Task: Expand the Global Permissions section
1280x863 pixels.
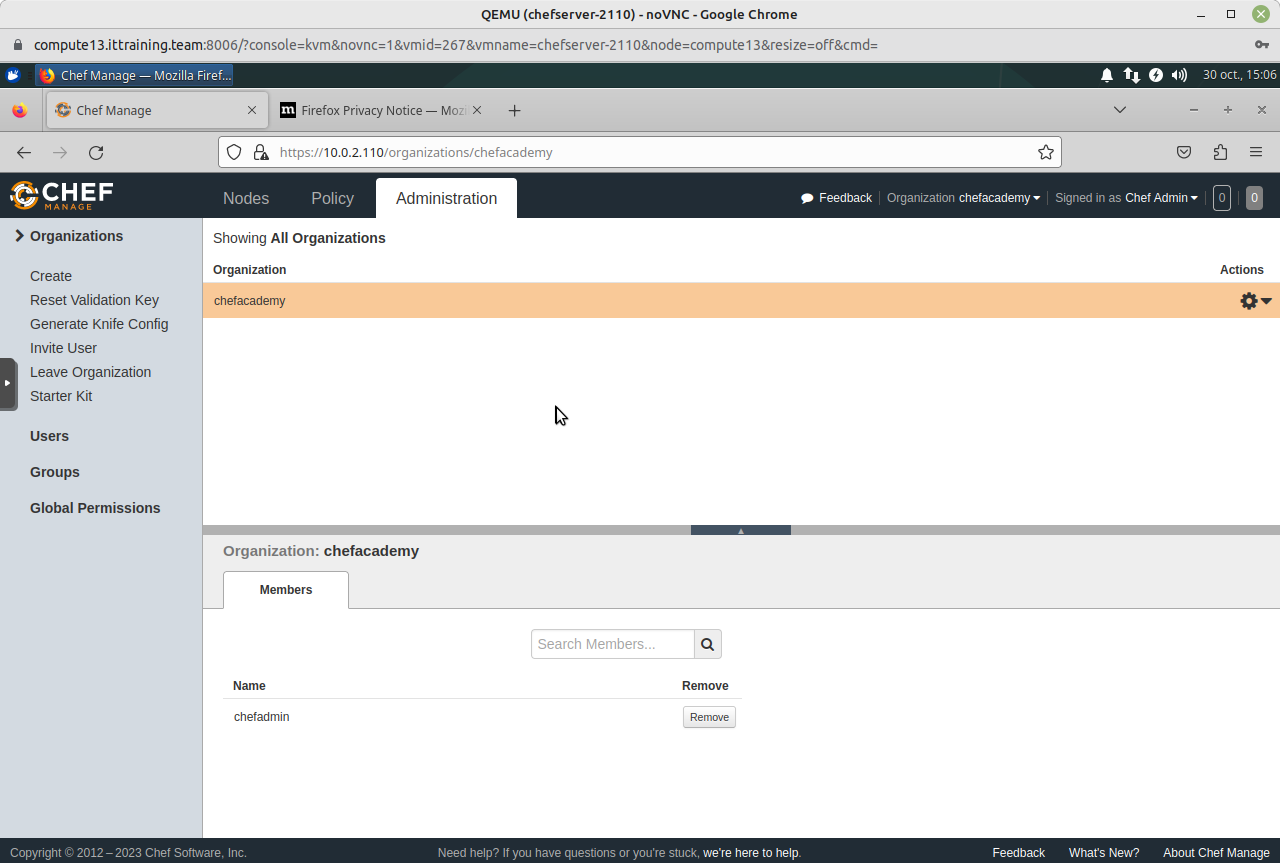Action: point(95,508)
